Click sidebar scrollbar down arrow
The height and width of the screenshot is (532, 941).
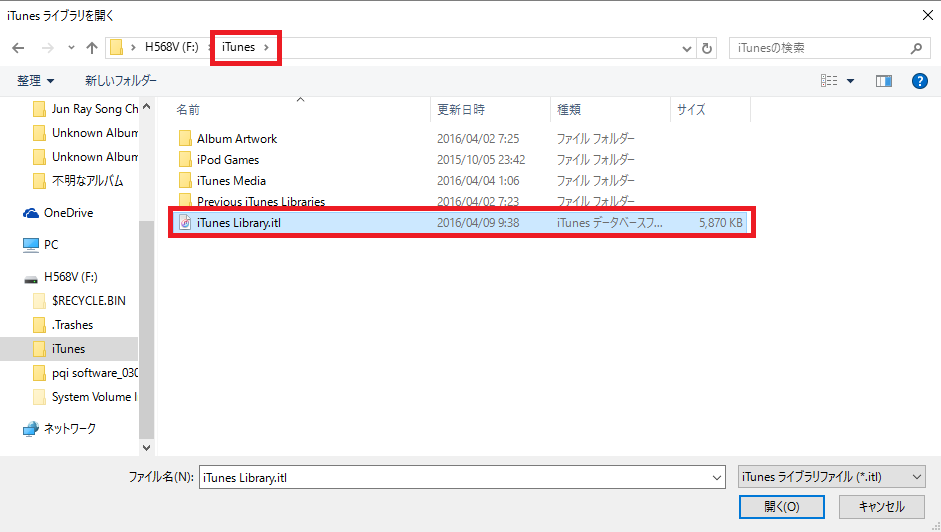pos(146,447)
